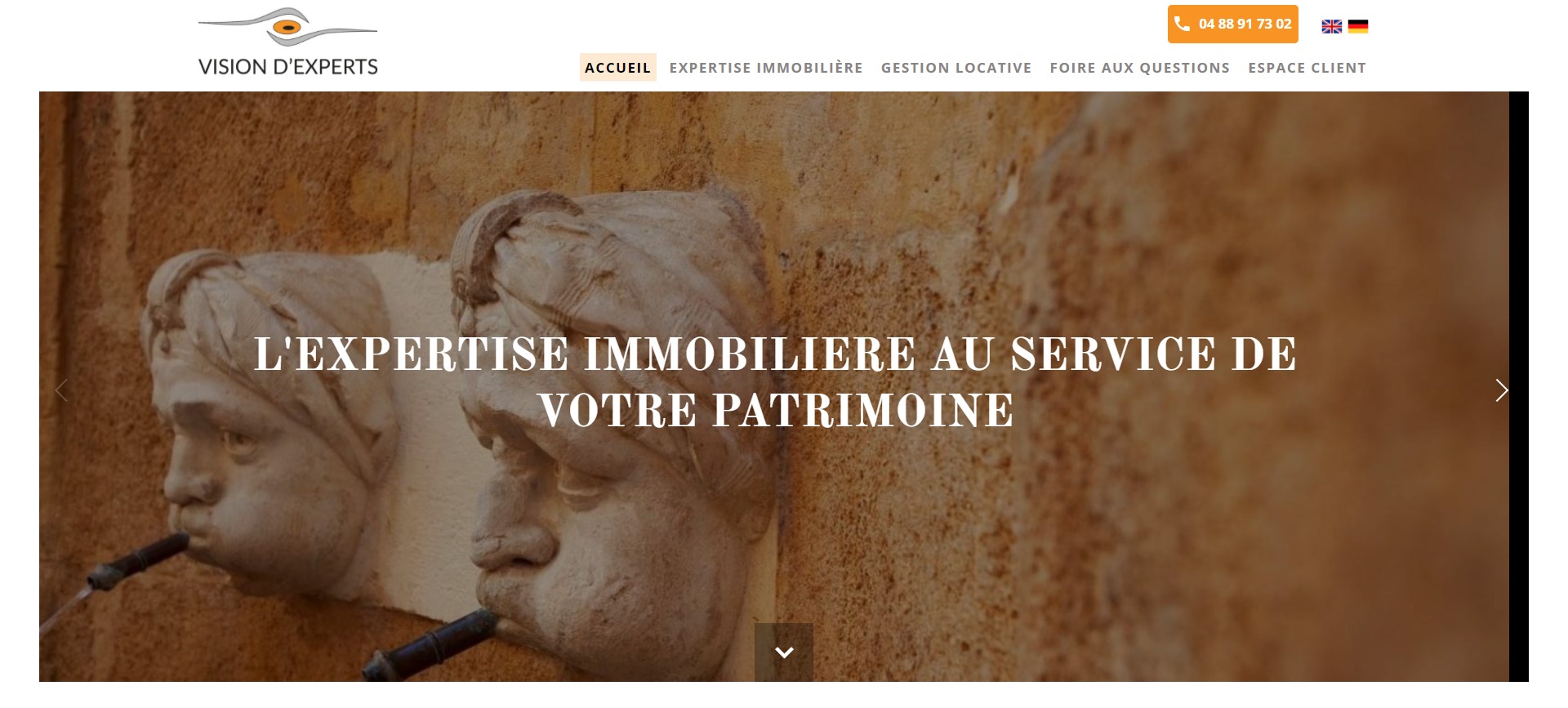This screenshot has height=708, width=1568.
Task: Click the black strip at slider edge
Action: coord(1519,386)
